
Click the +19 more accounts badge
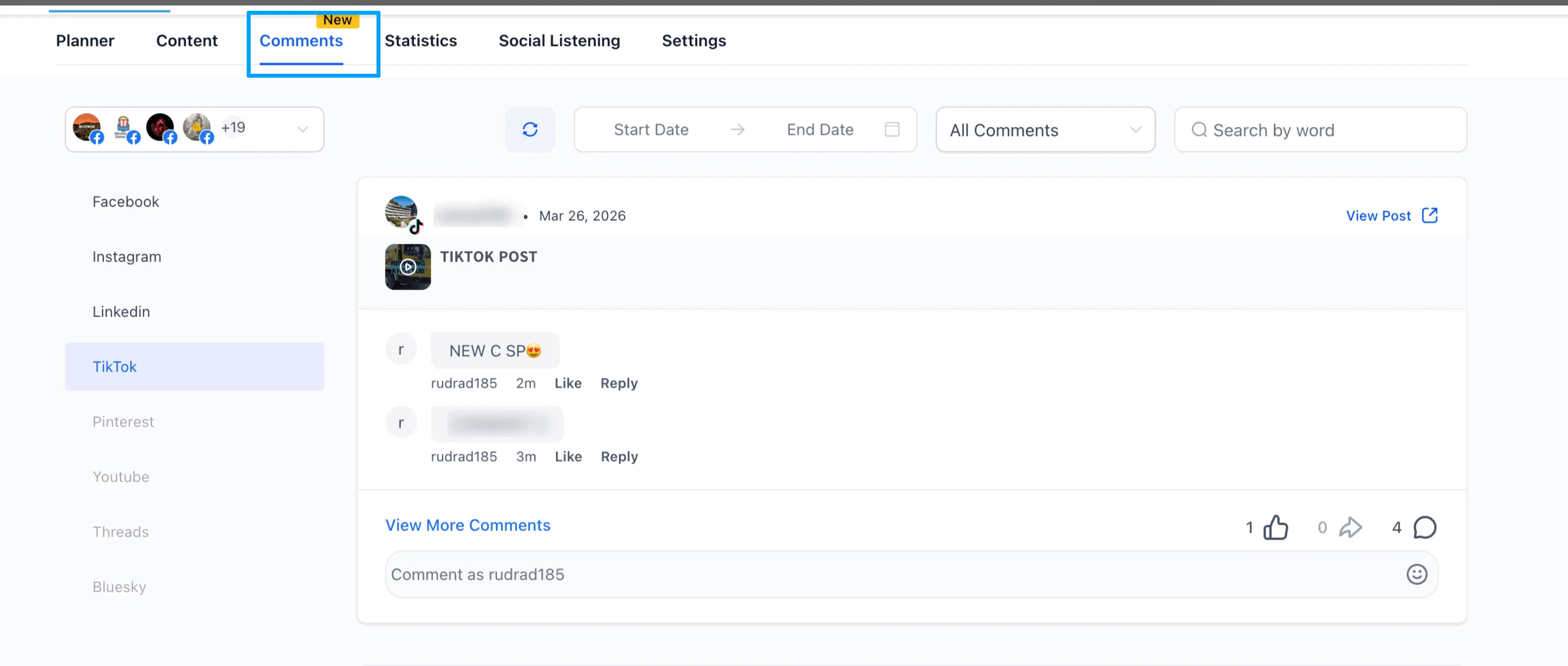point(233,127)
